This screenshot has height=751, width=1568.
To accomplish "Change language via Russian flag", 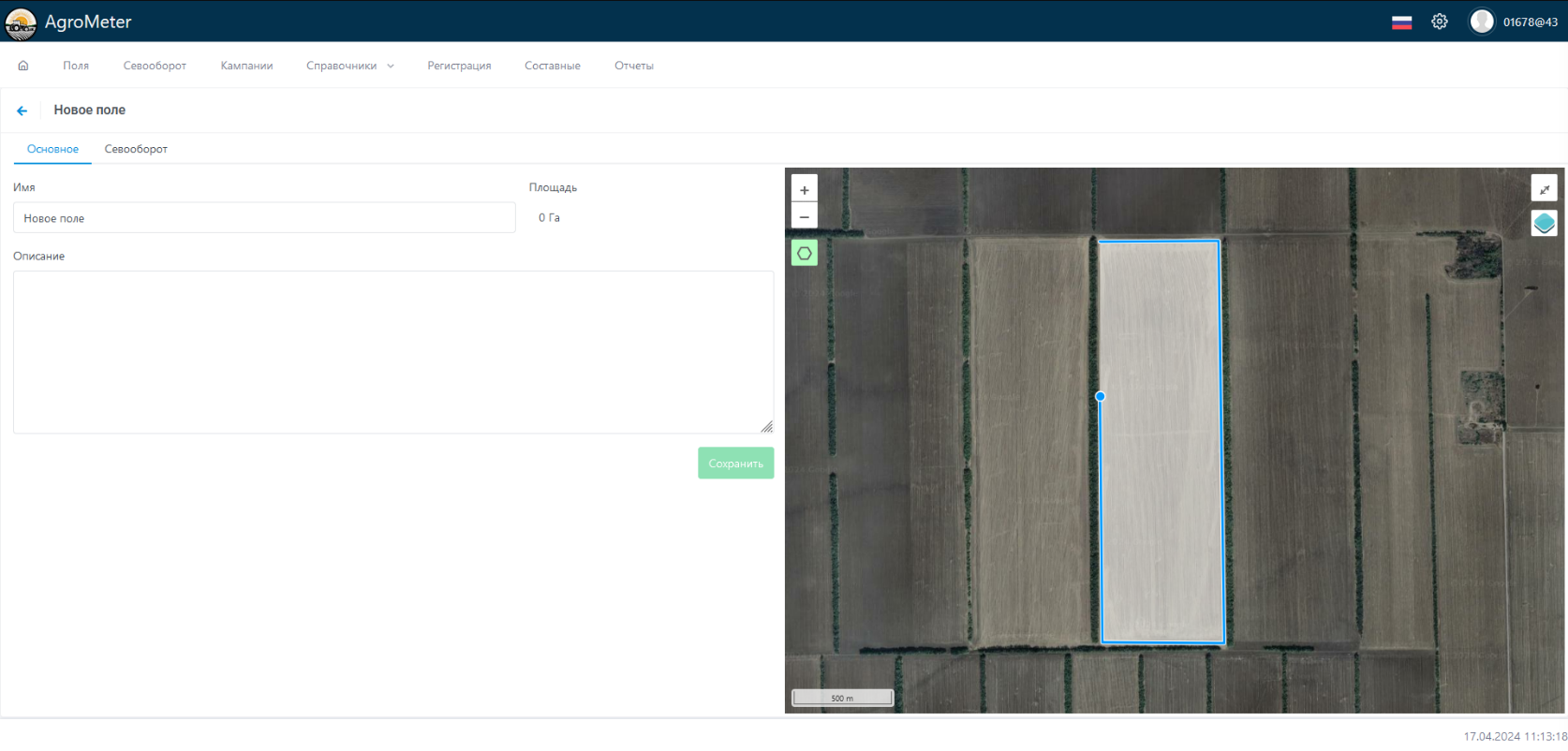I will click(x=1401, y=22).
